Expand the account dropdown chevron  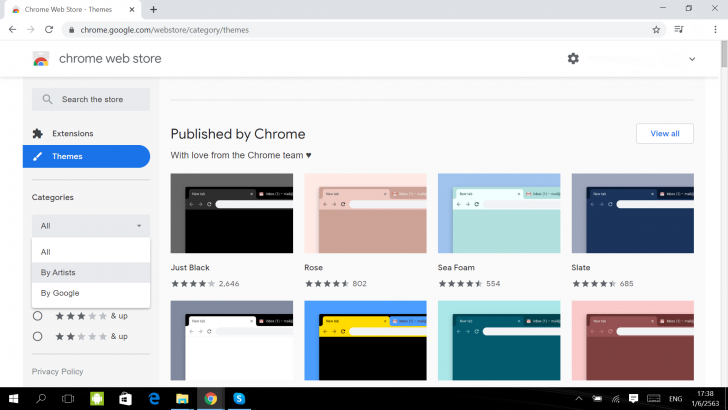click(692, 59)
